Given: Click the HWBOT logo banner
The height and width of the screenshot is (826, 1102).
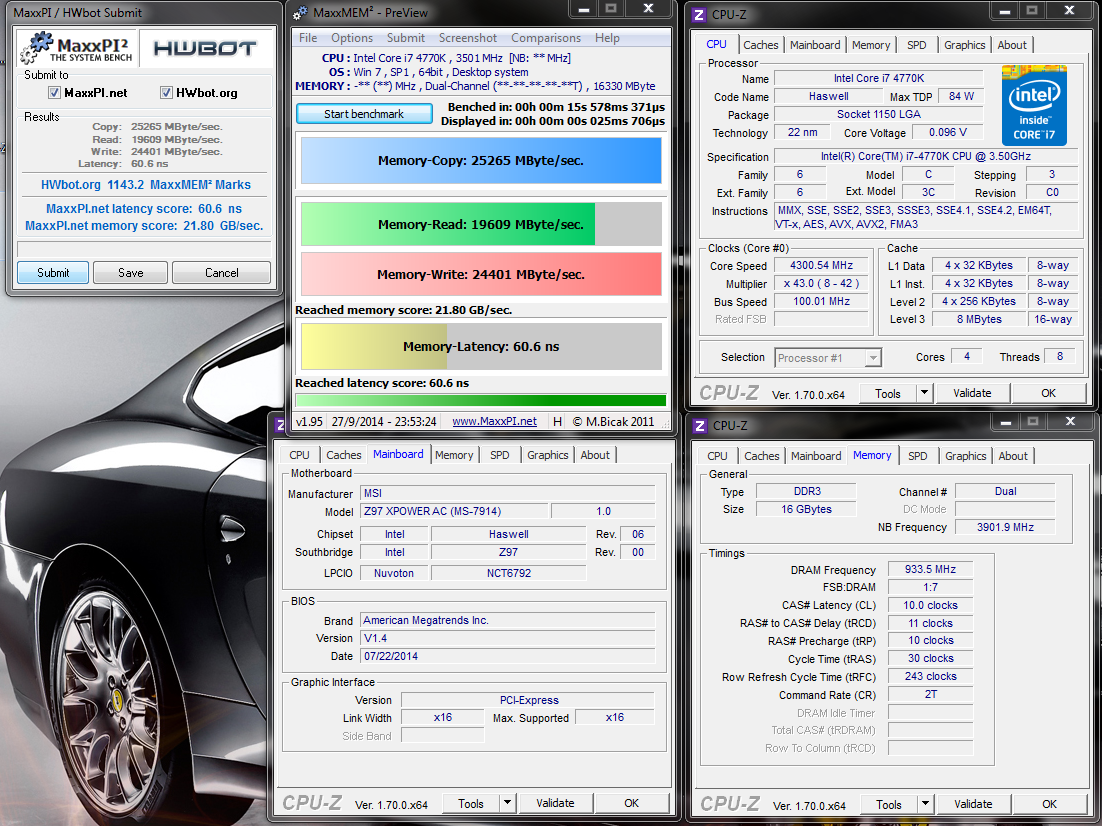Looking at the screenshot, I should [x=205, y=48].
